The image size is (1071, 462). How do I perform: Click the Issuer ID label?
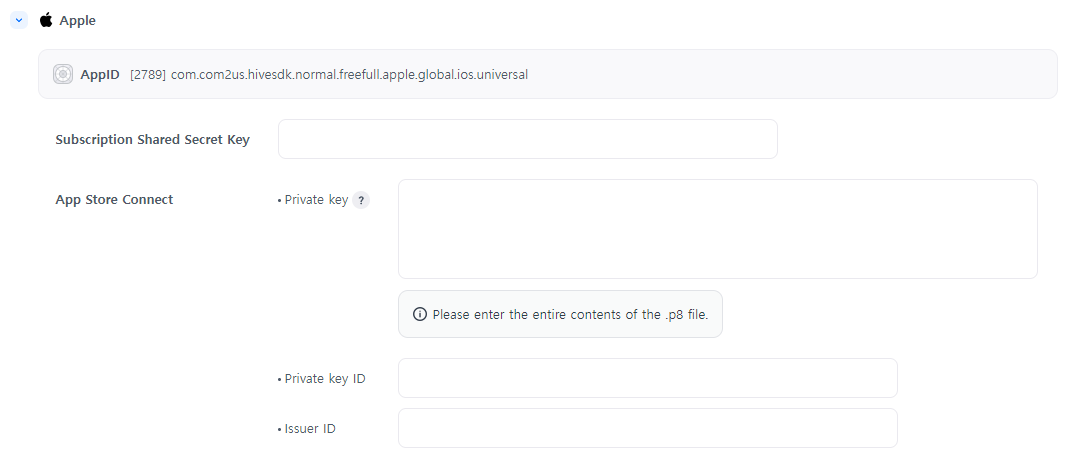[x=309, y=428]
